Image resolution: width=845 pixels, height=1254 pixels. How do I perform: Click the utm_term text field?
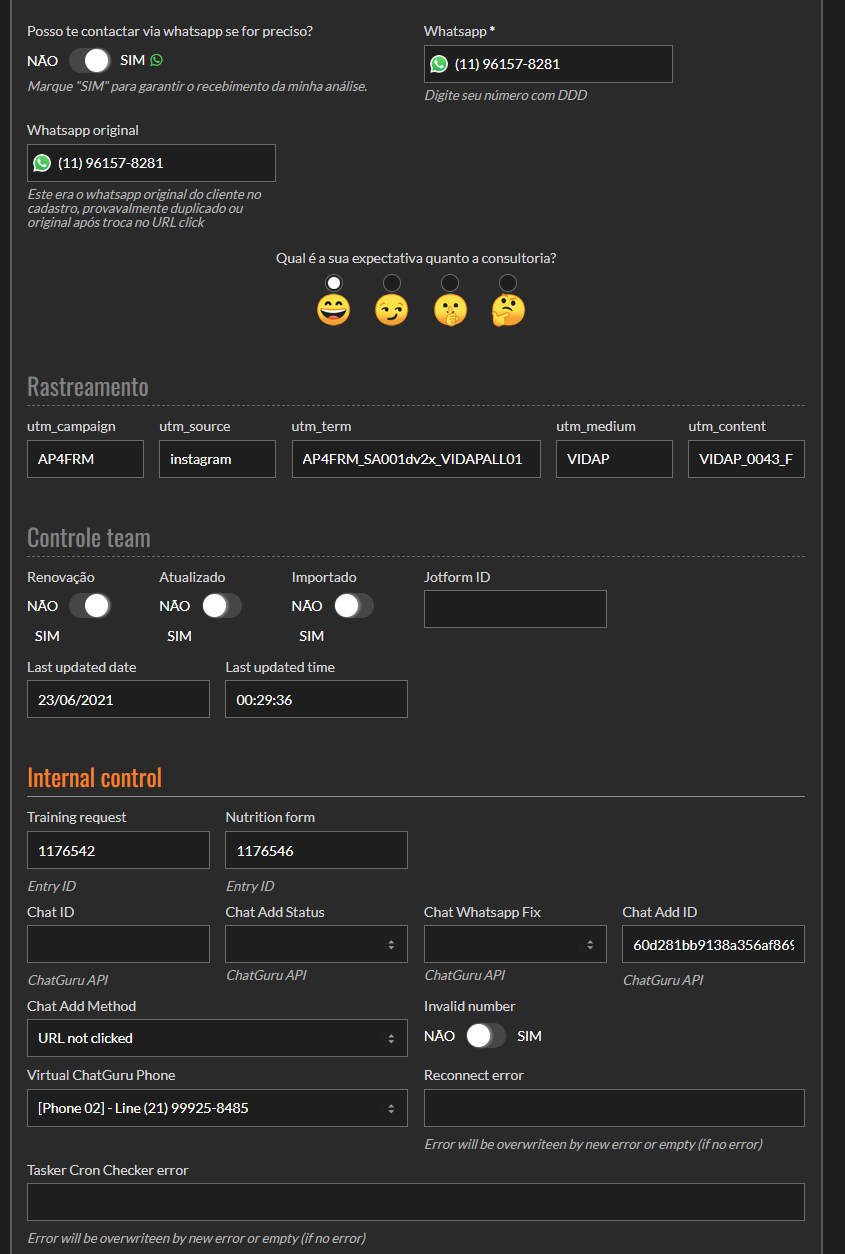coord(416,460)
